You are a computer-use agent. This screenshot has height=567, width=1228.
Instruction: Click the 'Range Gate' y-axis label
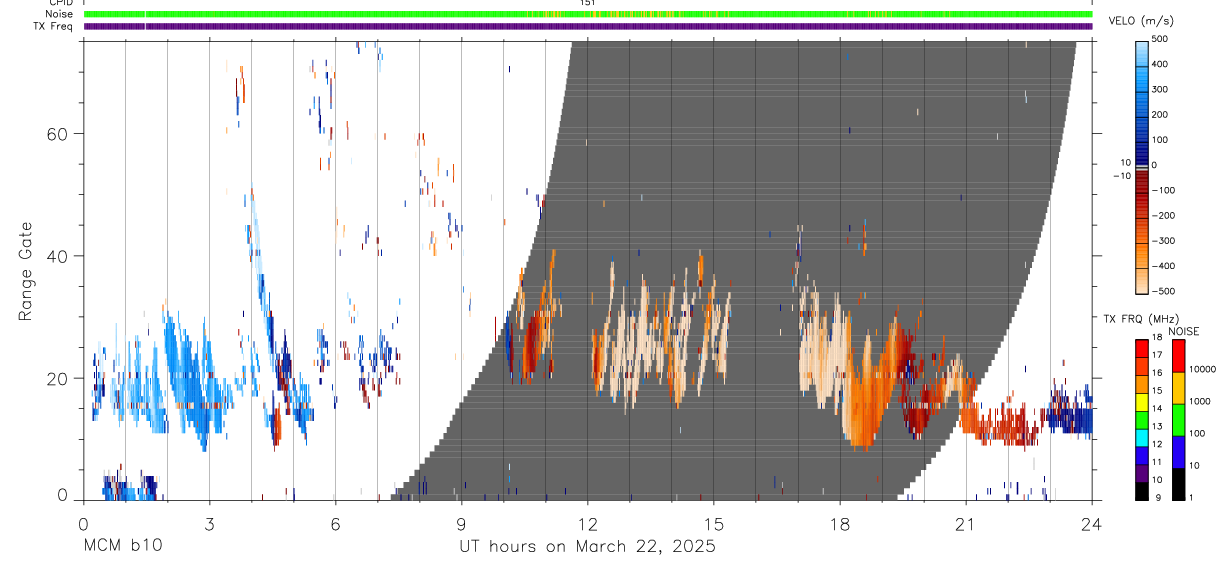coord(26,271)
